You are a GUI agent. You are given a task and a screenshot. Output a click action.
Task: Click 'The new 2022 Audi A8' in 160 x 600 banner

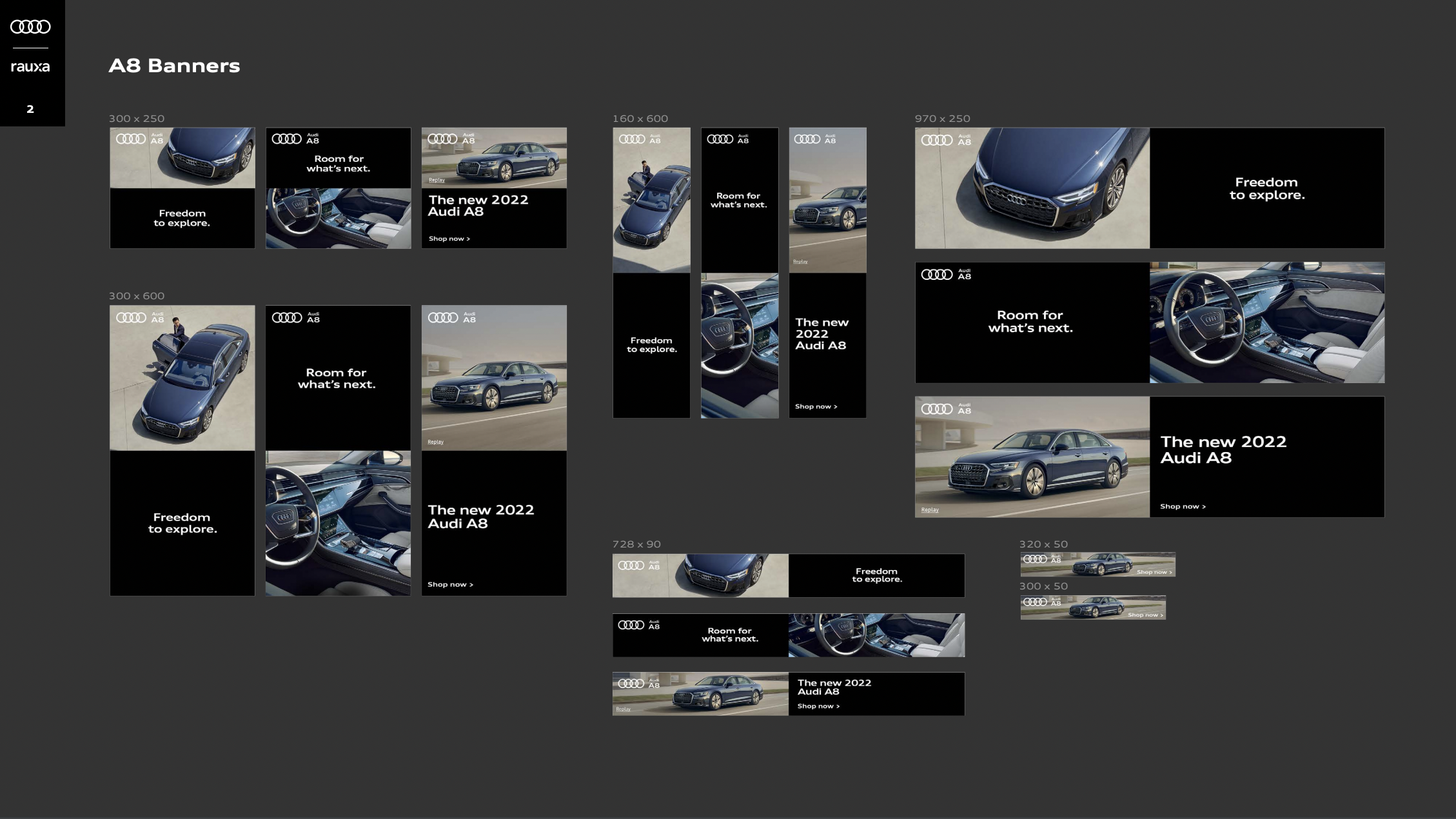pos(821,333)
